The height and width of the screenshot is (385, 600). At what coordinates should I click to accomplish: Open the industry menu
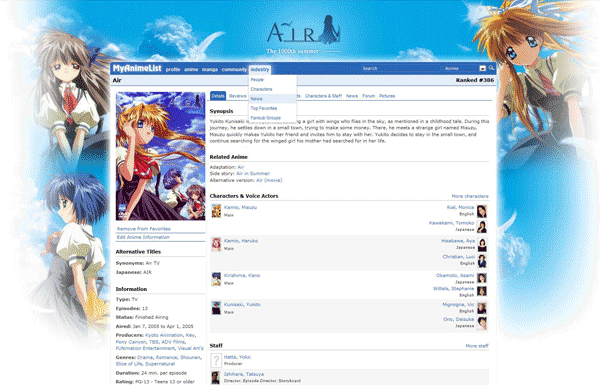[x=260, y=69]
